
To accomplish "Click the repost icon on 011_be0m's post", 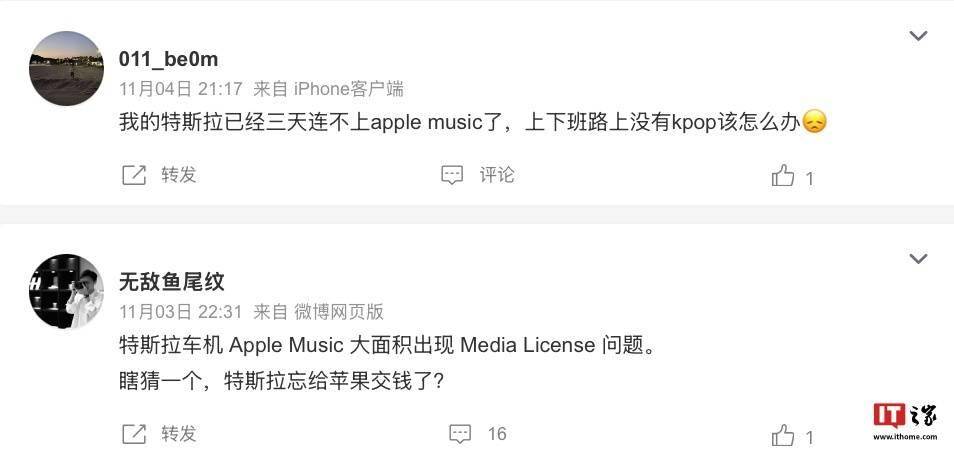I will coord(134,175).
